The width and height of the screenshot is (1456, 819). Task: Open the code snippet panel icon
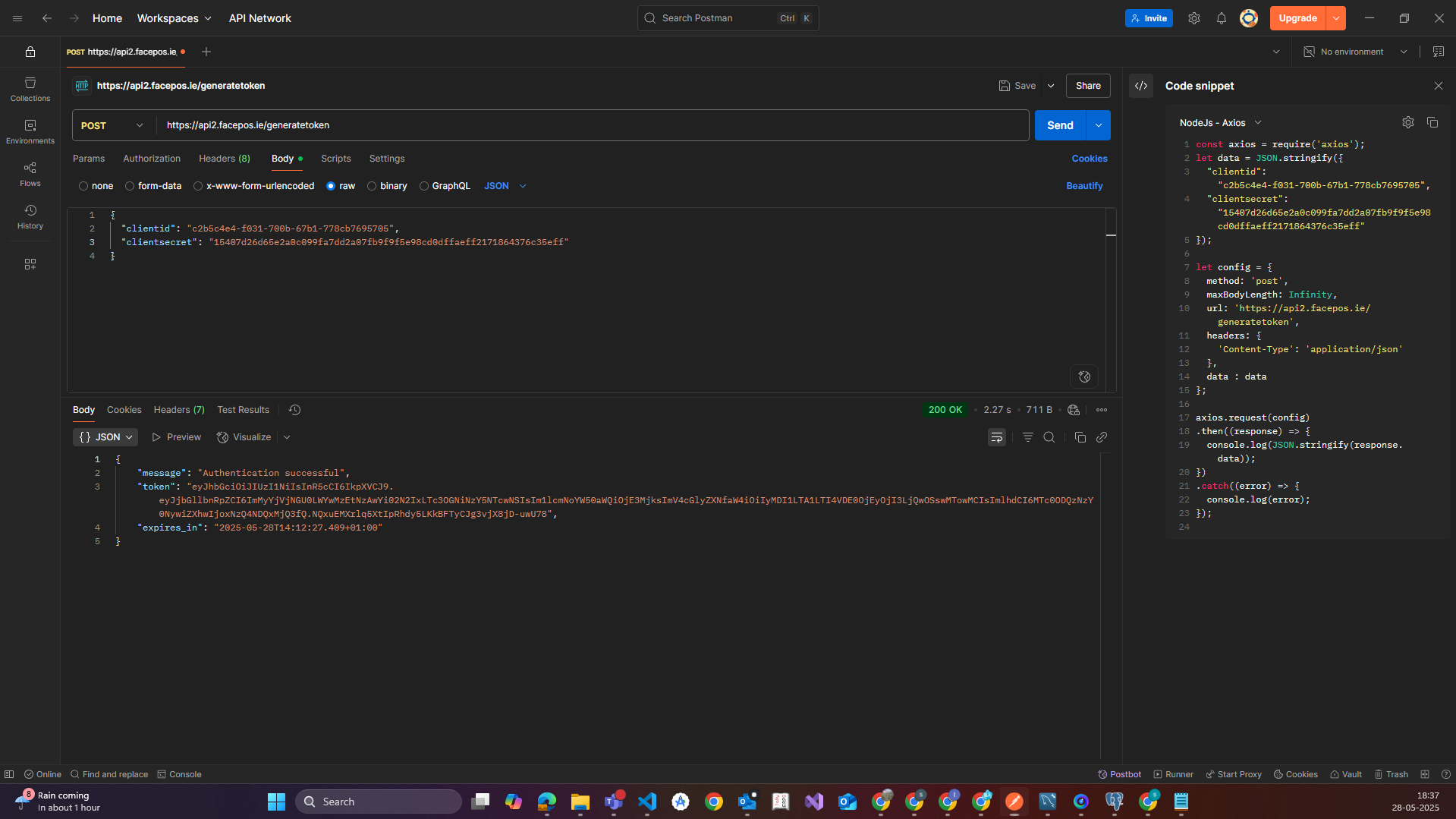coord(1141,86)
